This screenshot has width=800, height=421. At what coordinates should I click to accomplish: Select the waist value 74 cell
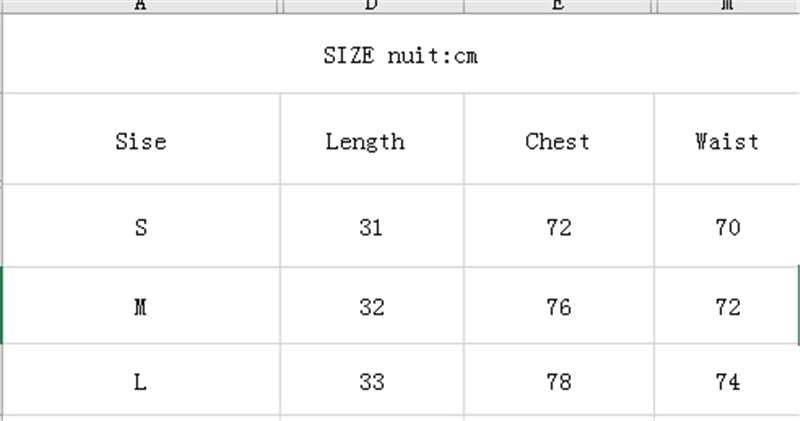coord(727,382)
